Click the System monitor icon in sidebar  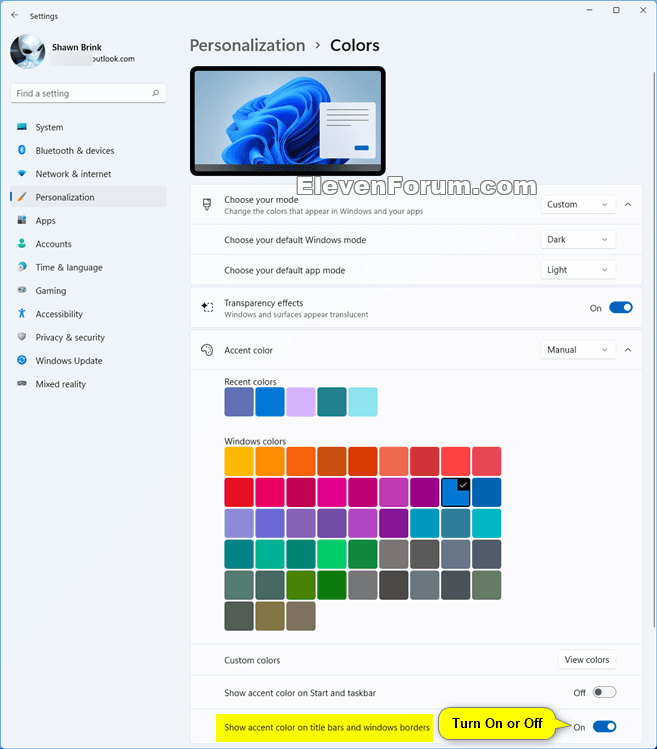[x=22, y=127]
